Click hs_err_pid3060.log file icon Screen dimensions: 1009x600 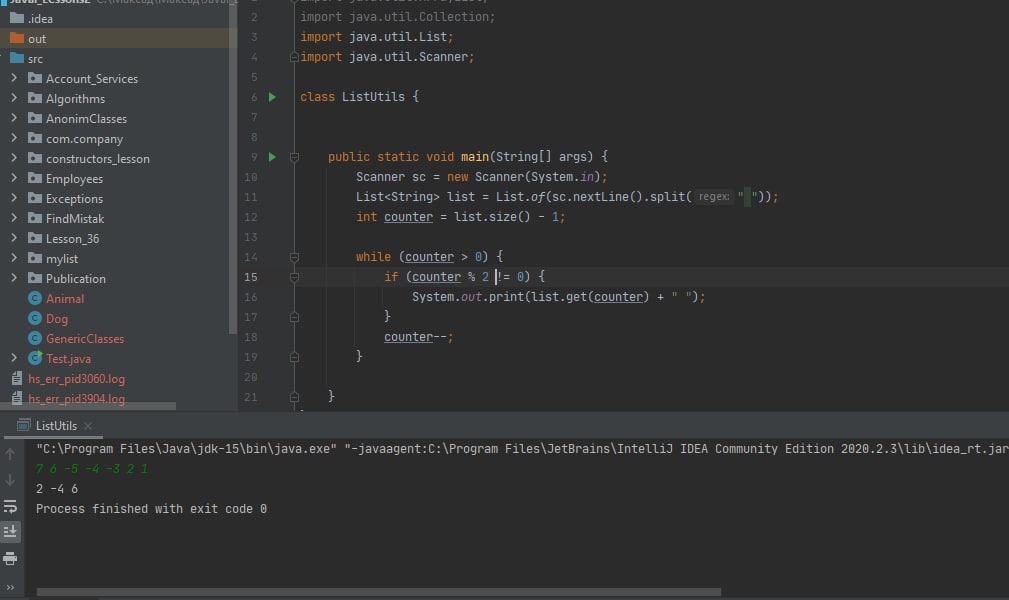click(x=17, y=379)
